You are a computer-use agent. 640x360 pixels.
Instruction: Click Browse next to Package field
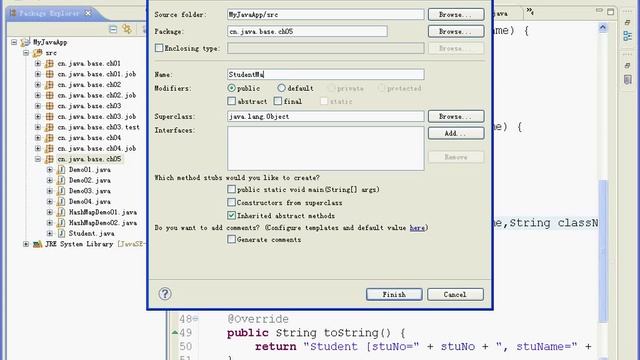tap(456, 31)
